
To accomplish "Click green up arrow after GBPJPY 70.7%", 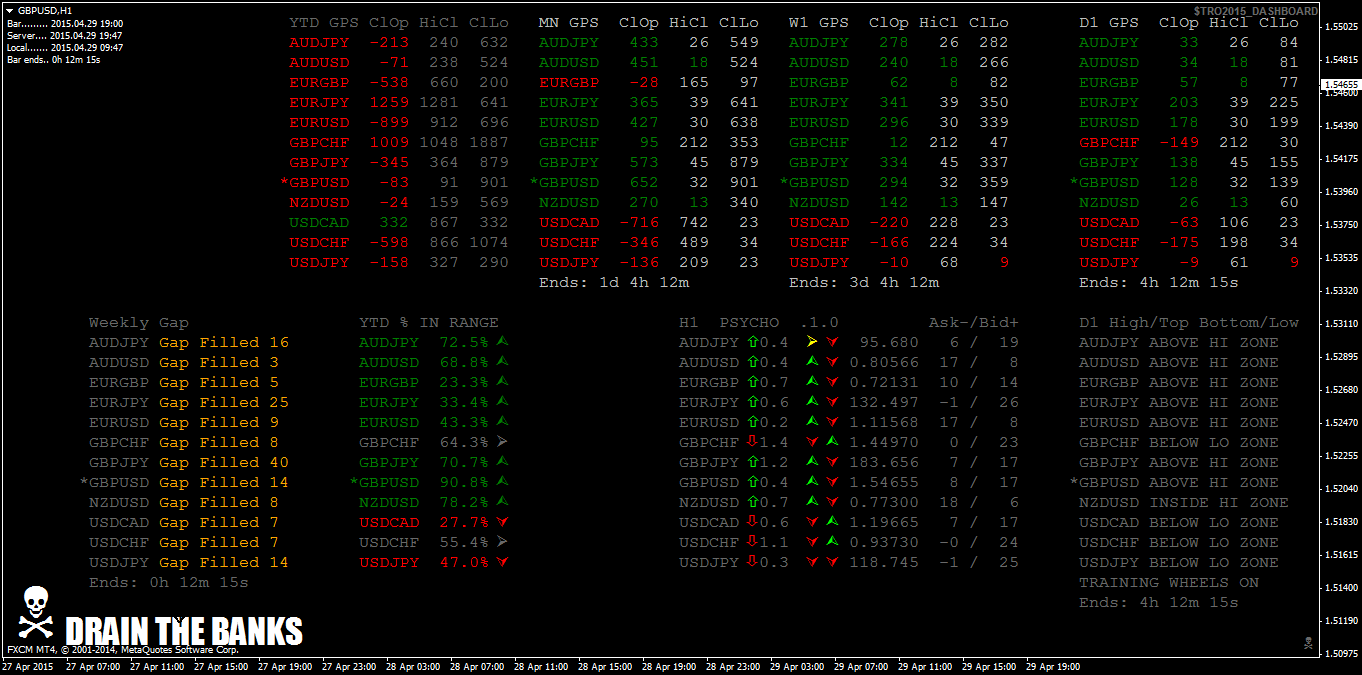I will (502, 462).
